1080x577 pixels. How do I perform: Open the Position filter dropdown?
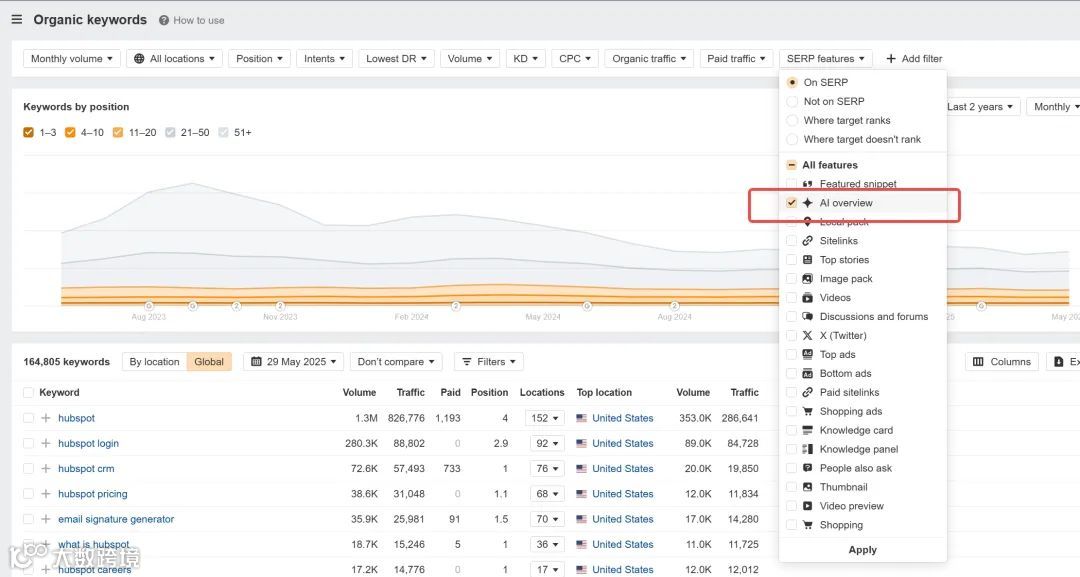point(260,59)
